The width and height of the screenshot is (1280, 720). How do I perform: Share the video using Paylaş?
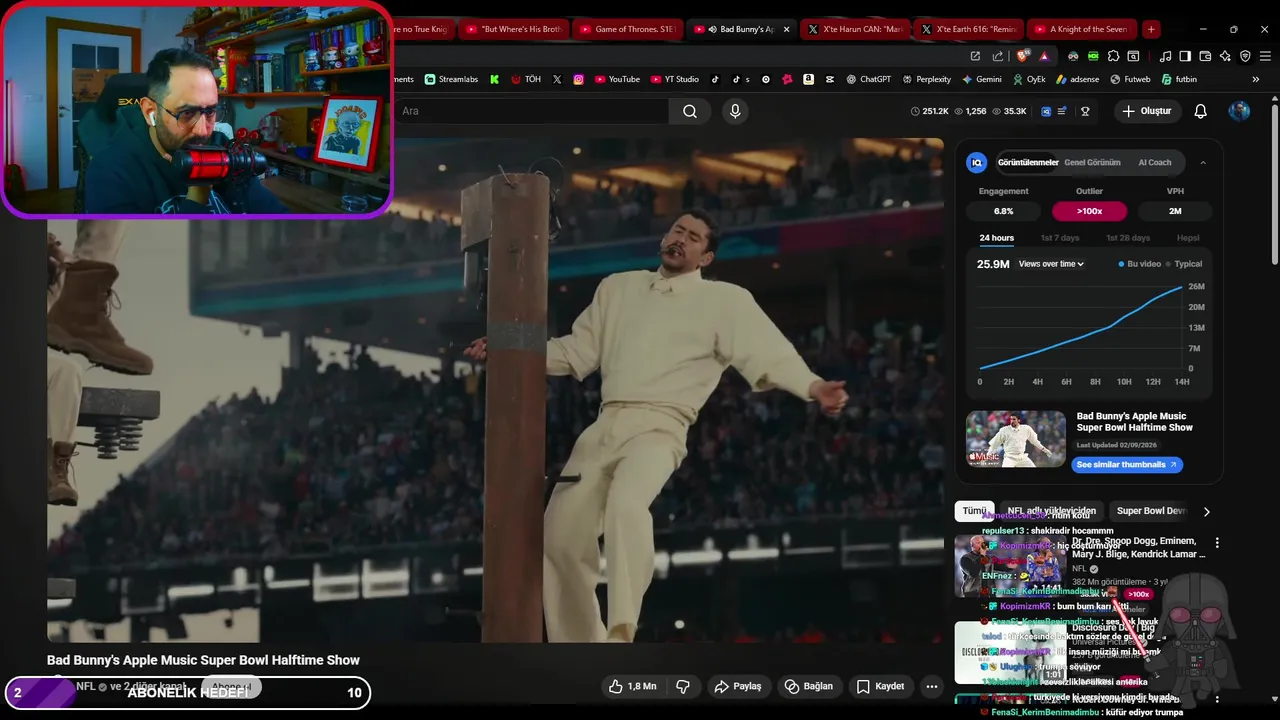[738, 686]
